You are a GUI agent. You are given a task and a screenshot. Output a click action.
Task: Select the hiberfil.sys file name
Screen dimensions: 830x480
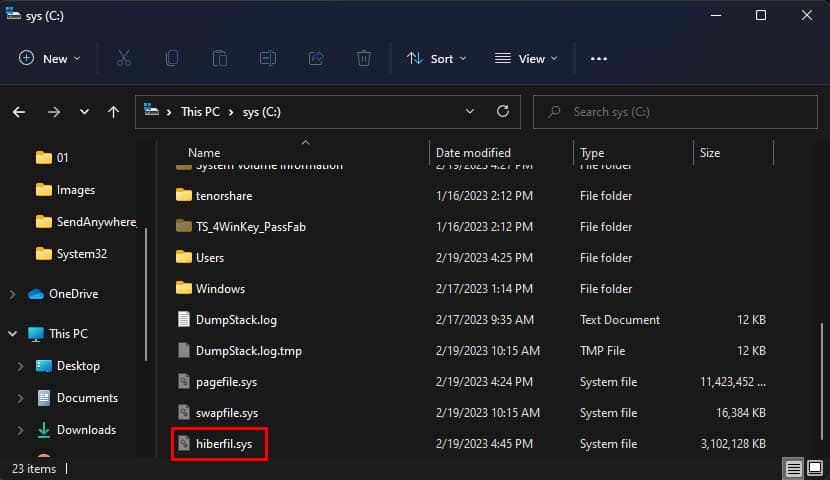(x=224, y=443)
